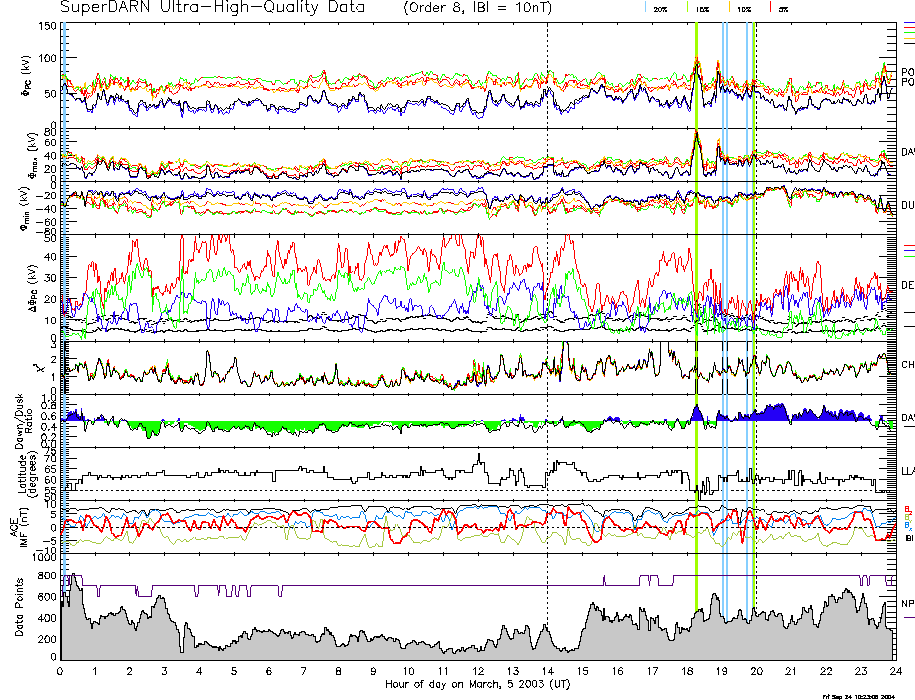Click the dashed vertical marker at hour 14
This screenshot has height=700, width=915.
pyautogui.click(x=547, y=341)
